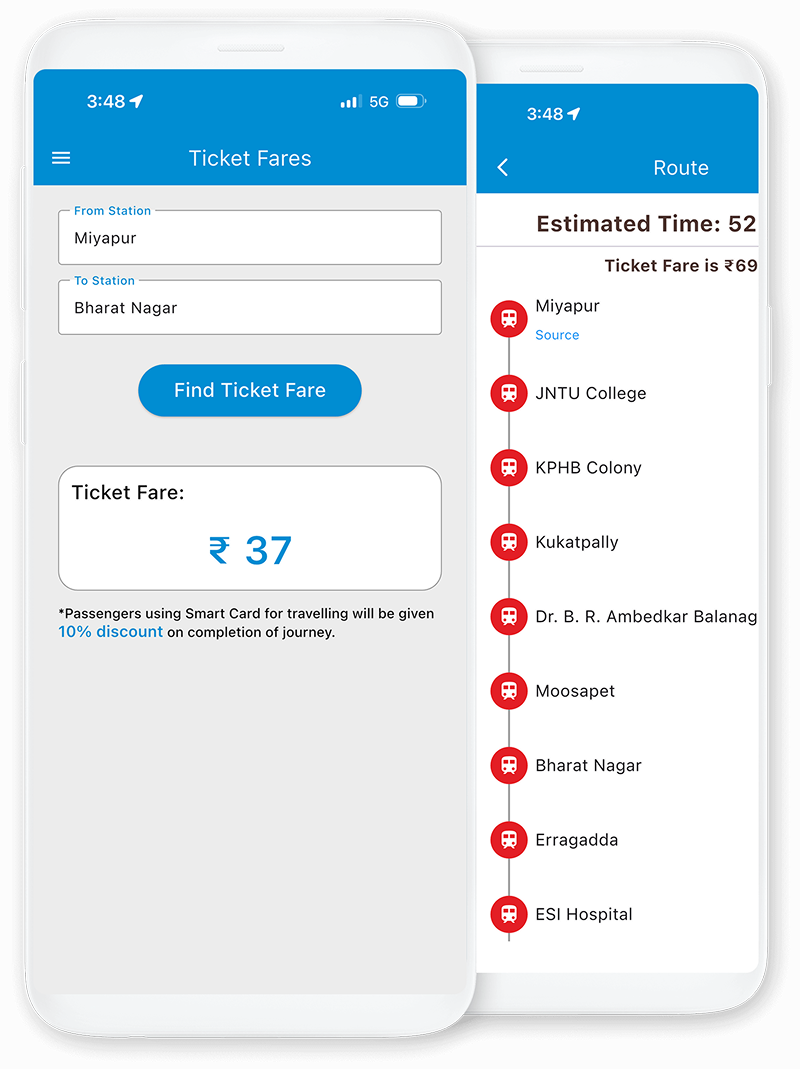Click the Miyapur station train icon
Image resolution: width=800 pixels, height=1069 pixels.
click(x=509, y=319)
